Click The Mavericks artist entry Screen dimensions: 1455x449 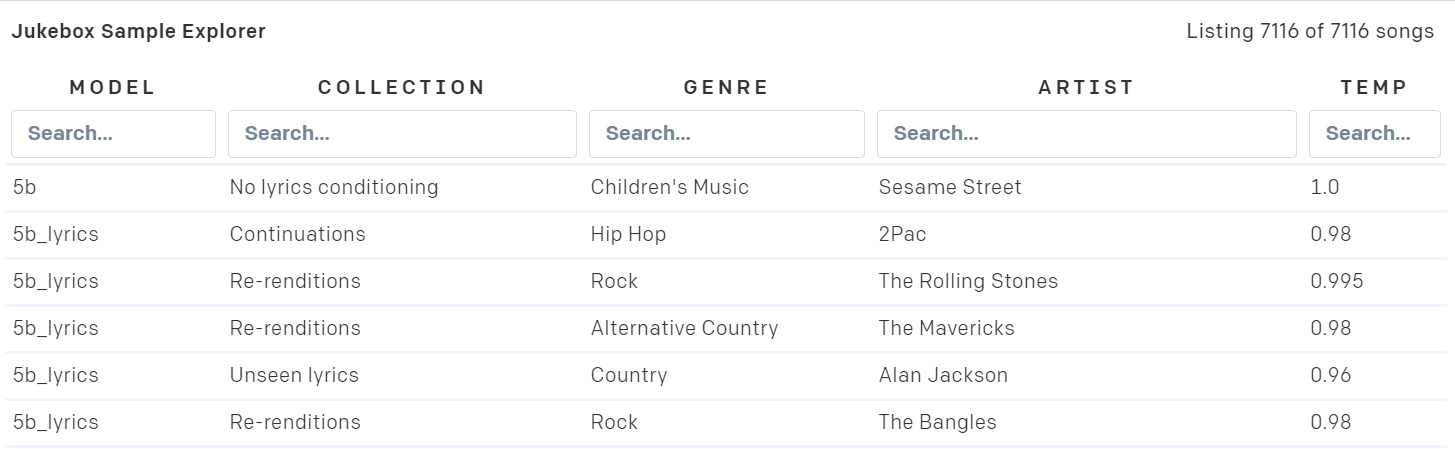pyautogui.click(x=946, y=328)
